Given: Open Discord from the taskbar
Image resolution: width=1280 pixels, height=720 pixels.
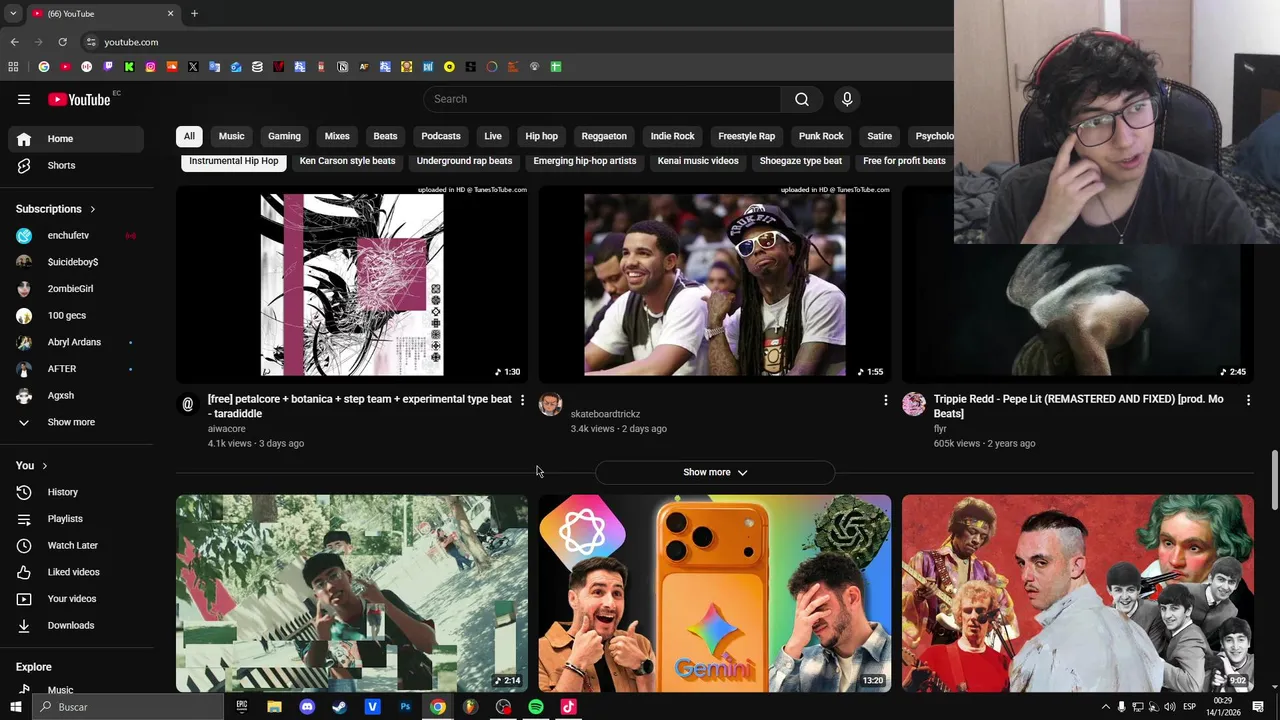Looking at the screenshot, I should click(x=307, y=707).
